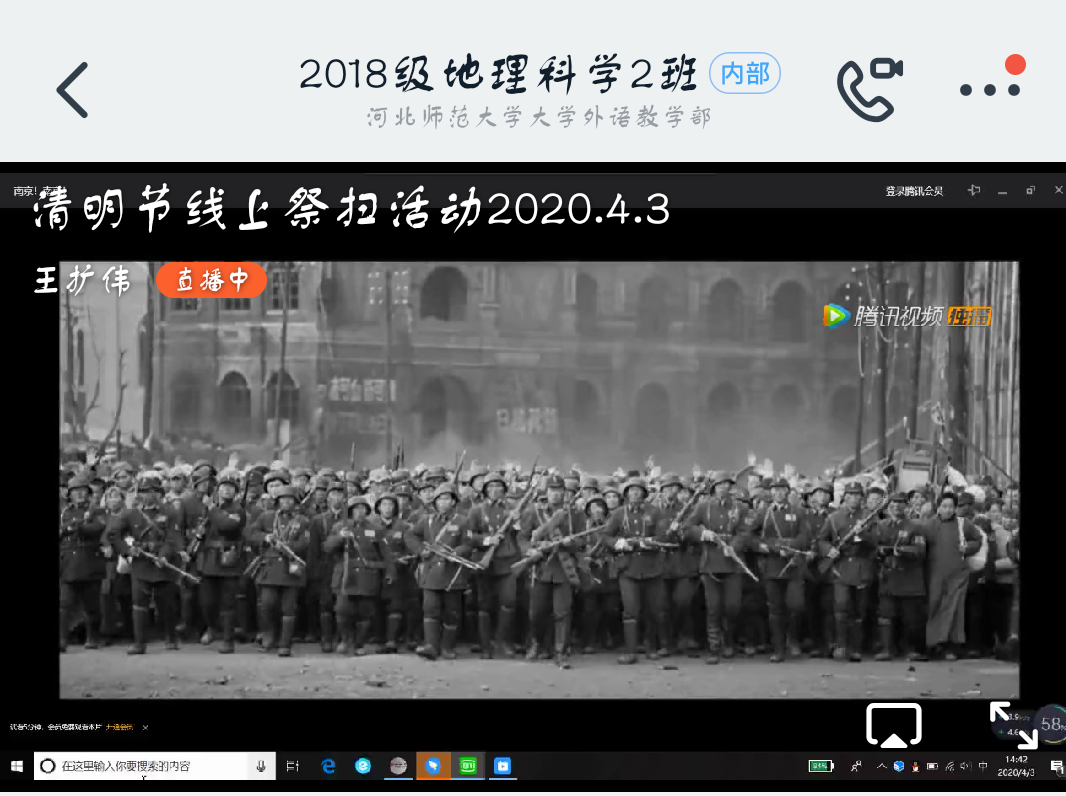Open Task View on the taskbar
The image size is (1066, 796).
click(x=293, y=766)
